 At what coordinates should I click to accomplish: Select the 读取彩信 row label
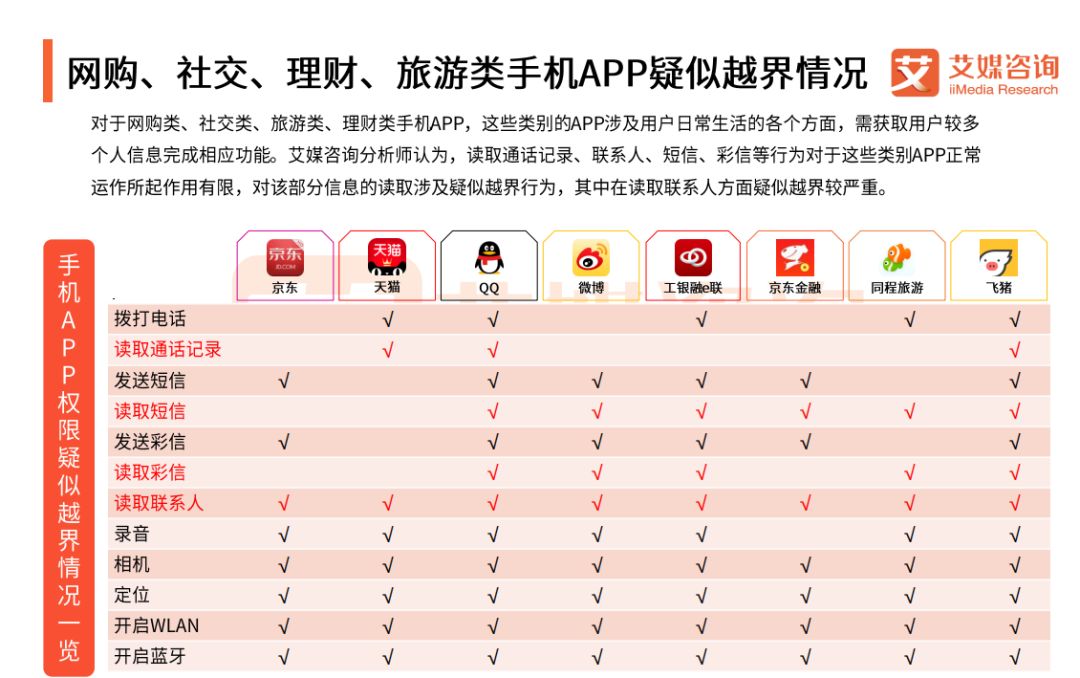tap(150, 473)
